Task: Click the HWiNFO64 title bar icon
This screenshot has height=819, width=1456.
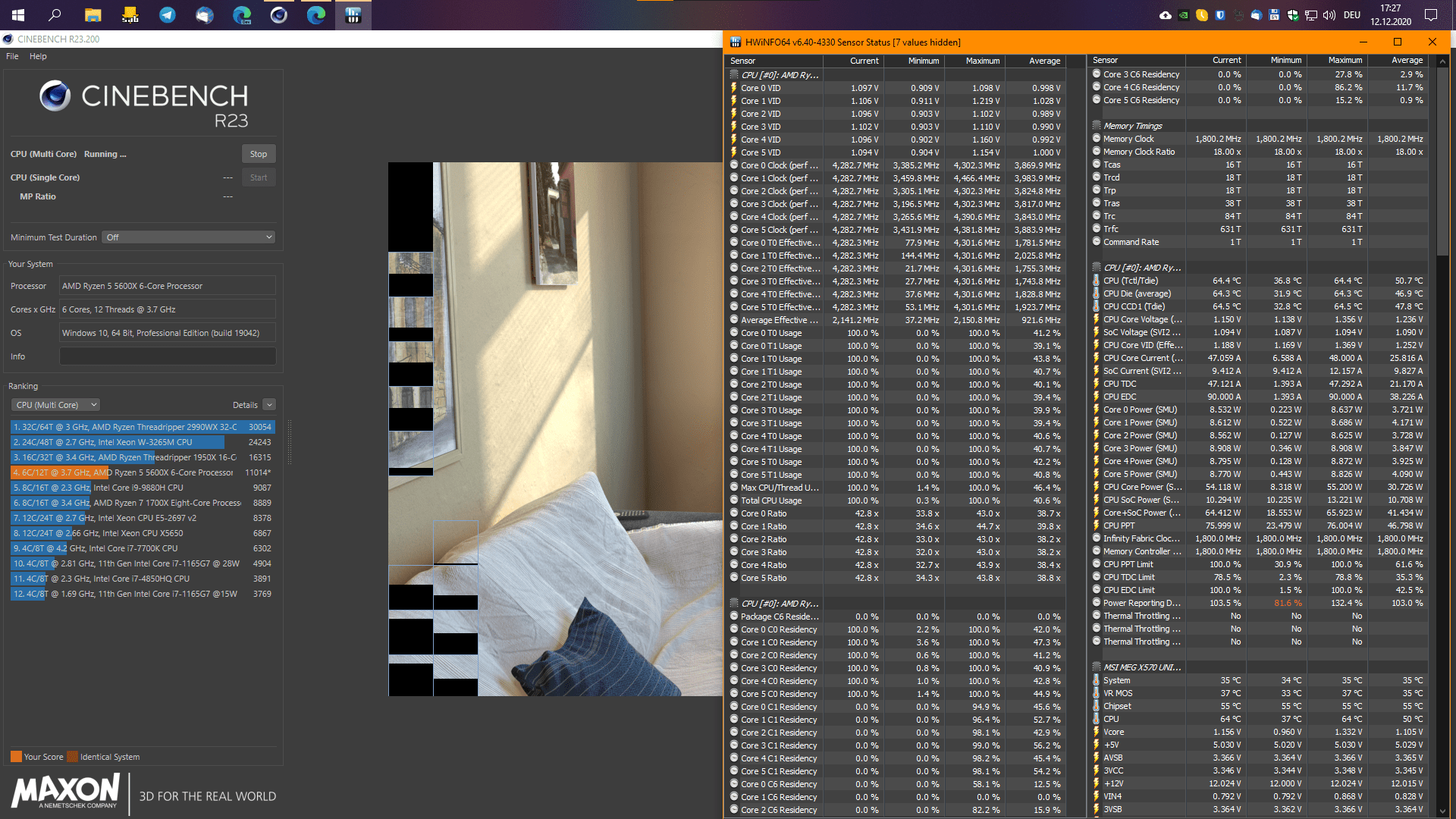Action: point(735,42)
